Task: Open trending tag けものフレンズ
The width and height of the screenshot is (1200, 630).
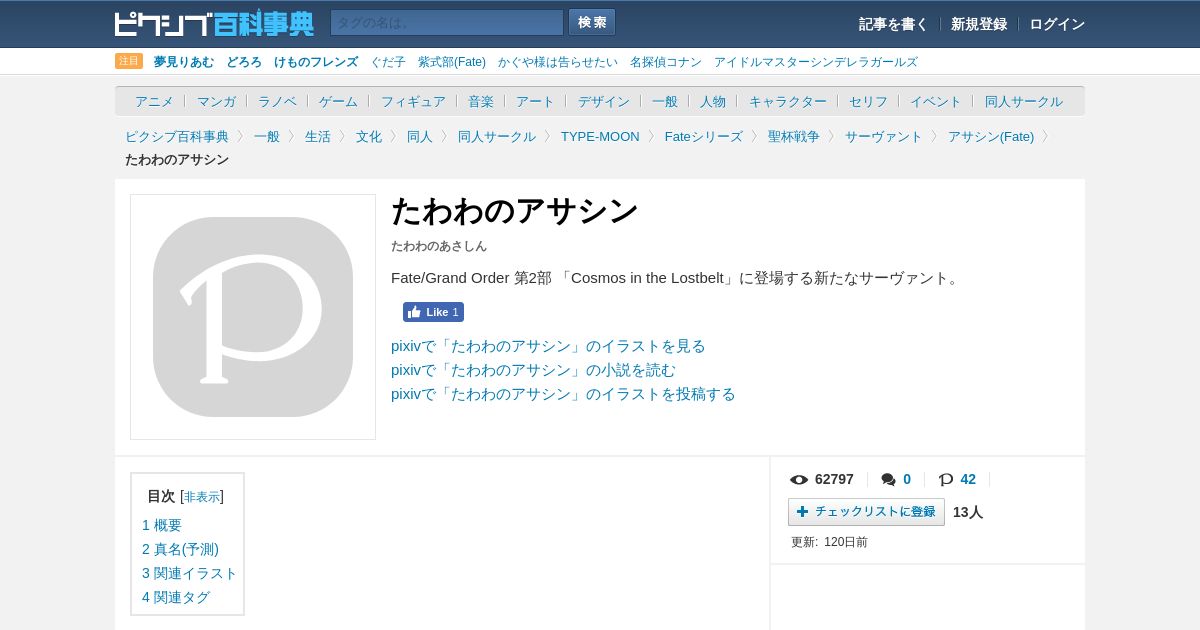Action: [316, 62]
